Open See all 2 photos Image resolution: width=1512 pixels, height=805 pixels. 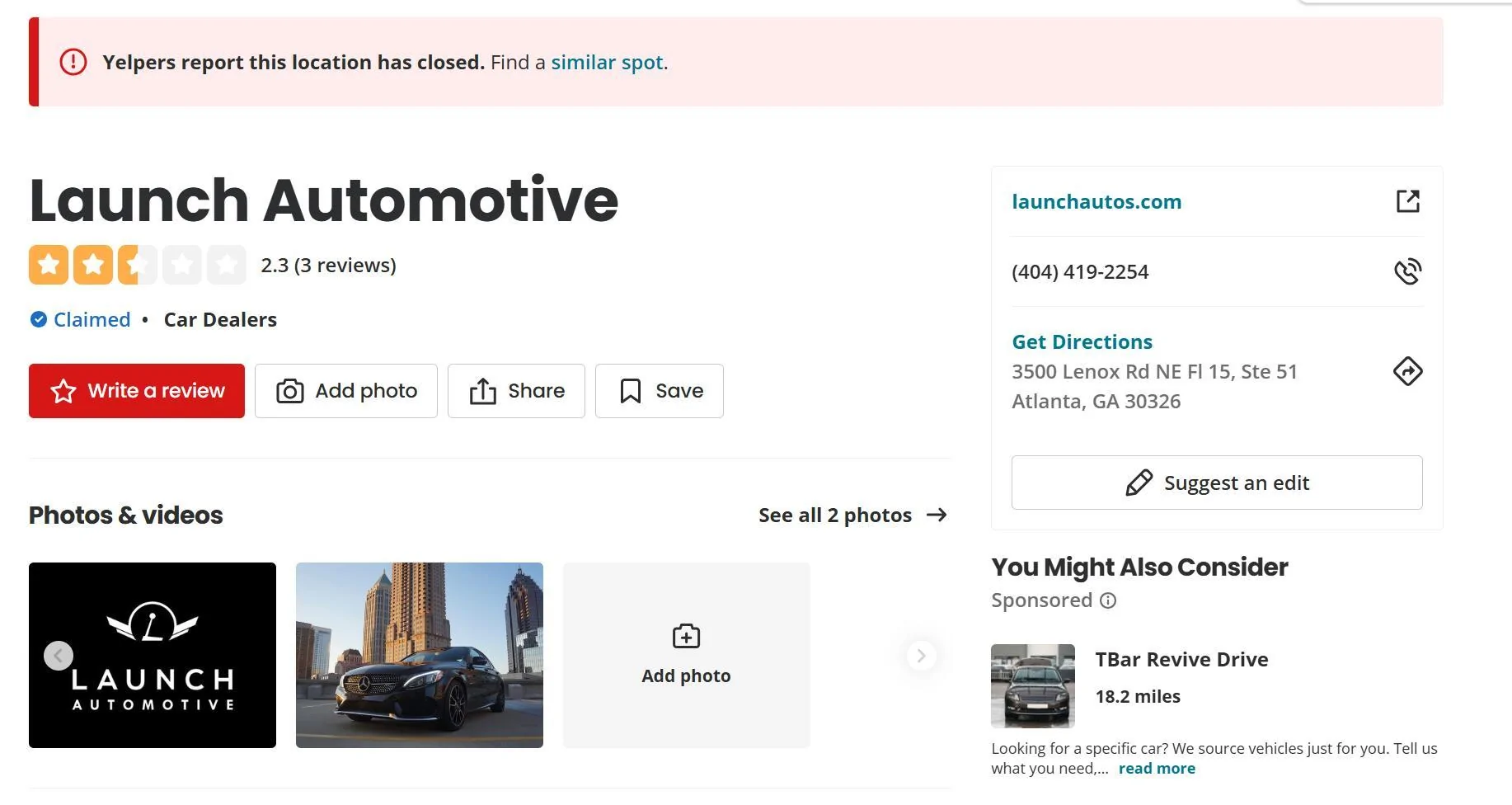pos(835,515)
